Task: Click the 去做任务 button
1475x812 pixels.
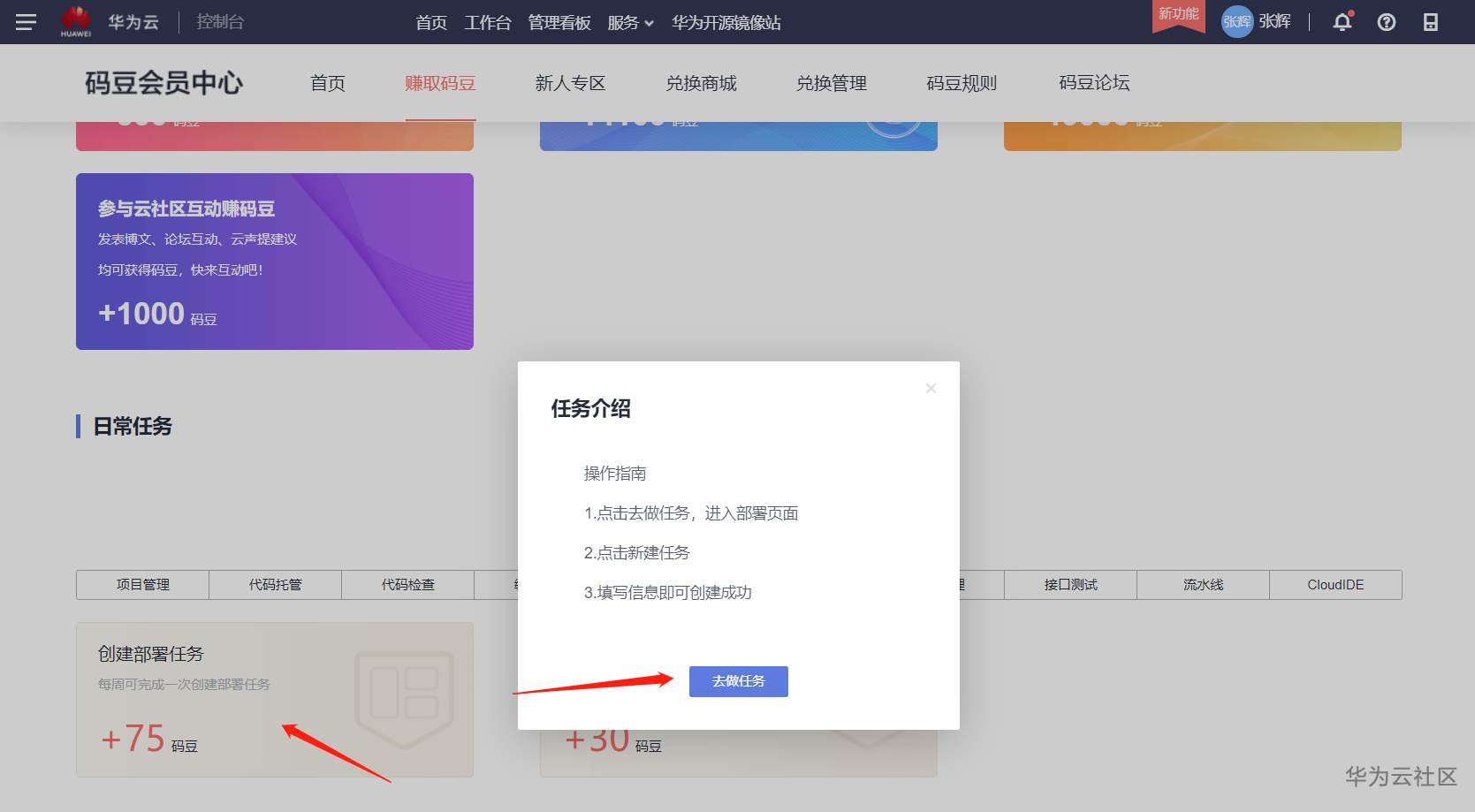Action: [739, 681]
